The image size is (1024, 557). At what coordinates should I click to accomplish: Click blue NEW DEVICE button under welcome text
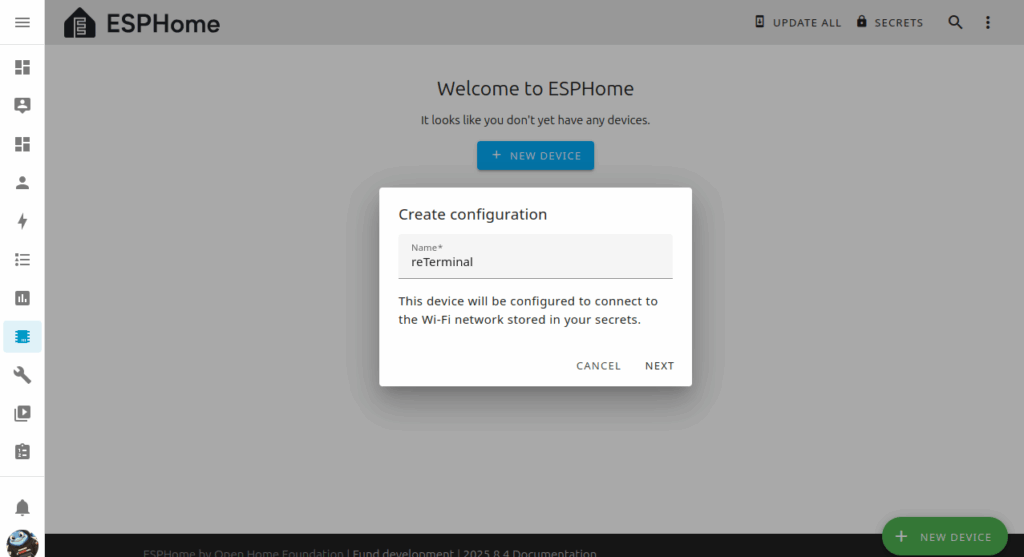point(536,155)
